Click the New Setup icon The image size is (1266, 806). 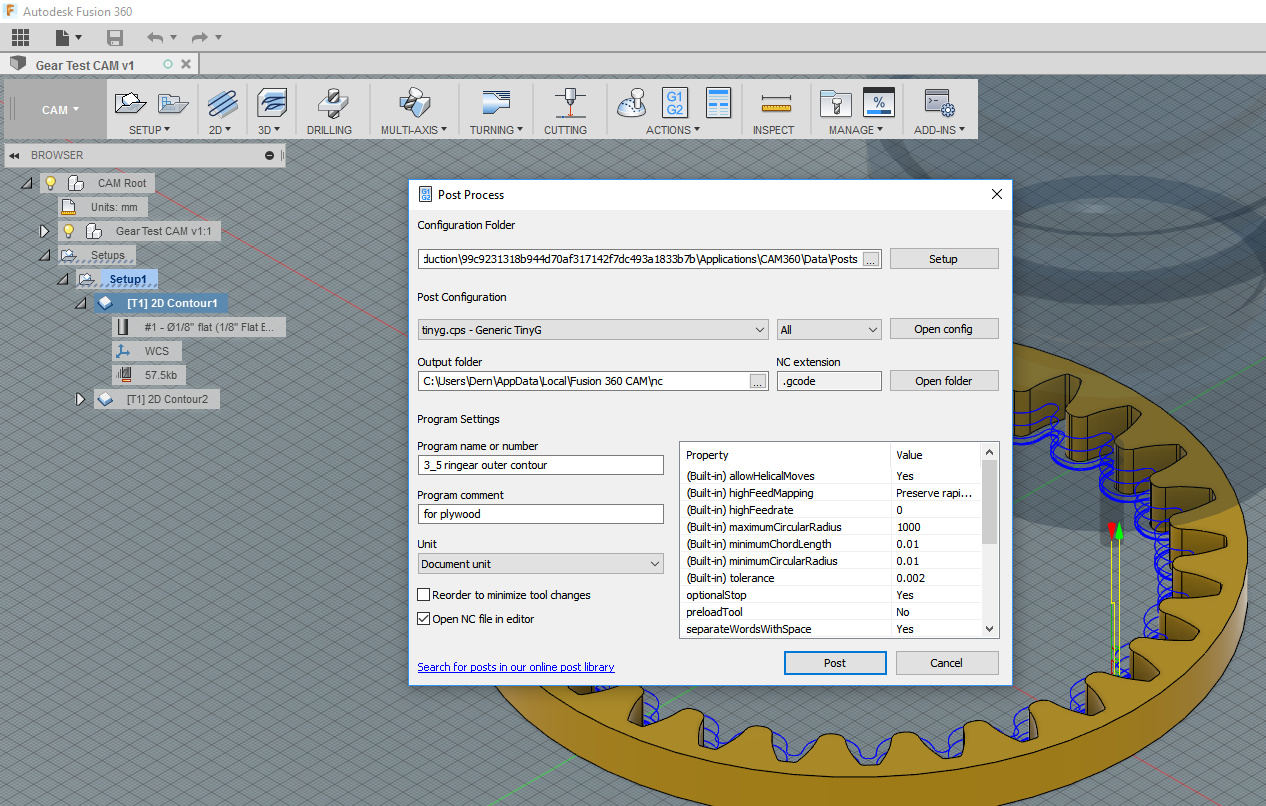(x=131, y=102)
